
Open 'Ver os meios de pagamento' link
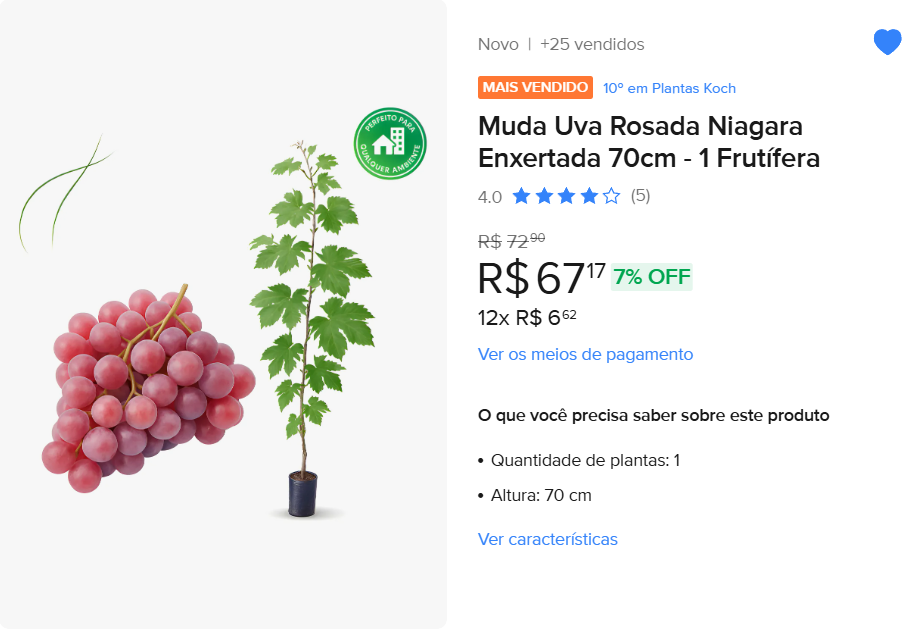tap(585, 354)
